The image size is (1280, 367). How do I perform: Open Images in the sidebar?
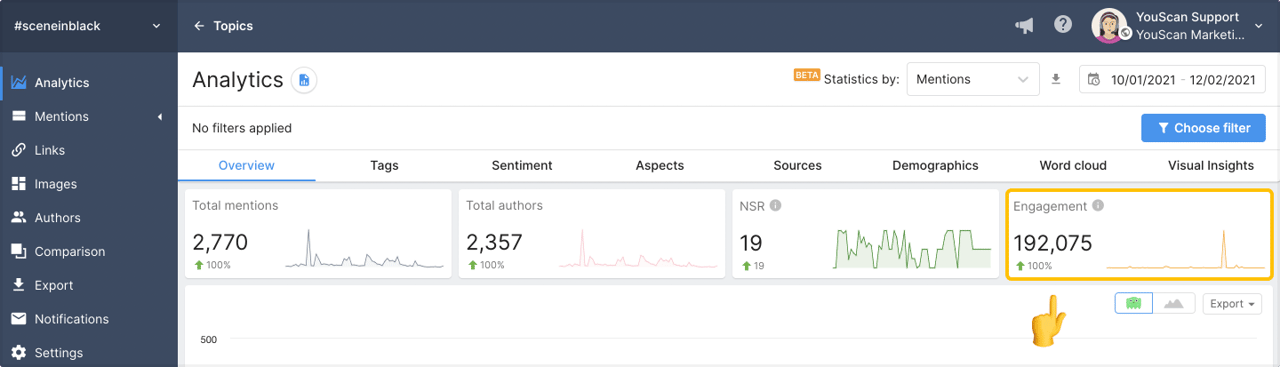(x=88, y=184)
